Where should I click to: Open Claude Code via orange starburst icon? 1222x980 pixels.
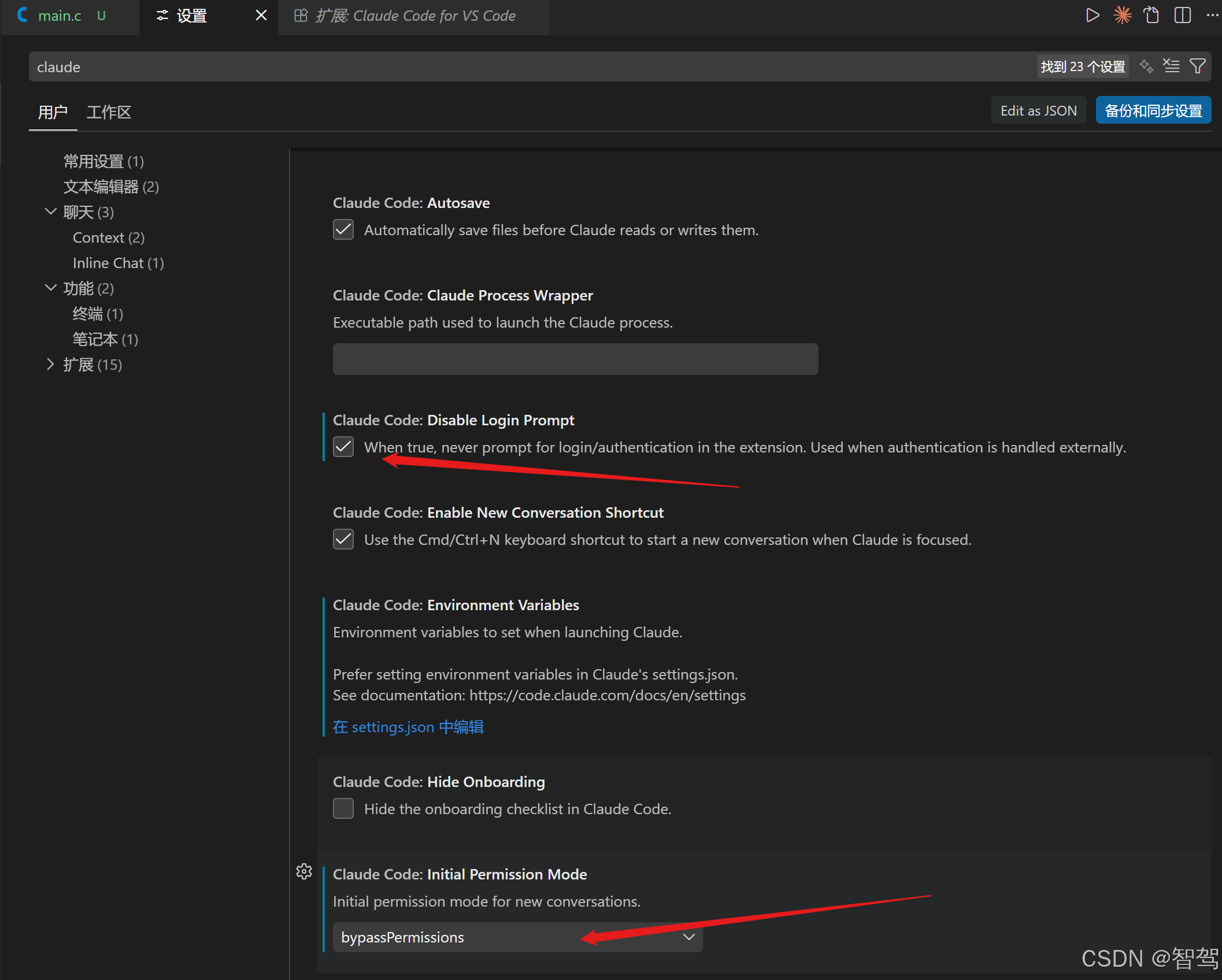[x=1122, y=15]
